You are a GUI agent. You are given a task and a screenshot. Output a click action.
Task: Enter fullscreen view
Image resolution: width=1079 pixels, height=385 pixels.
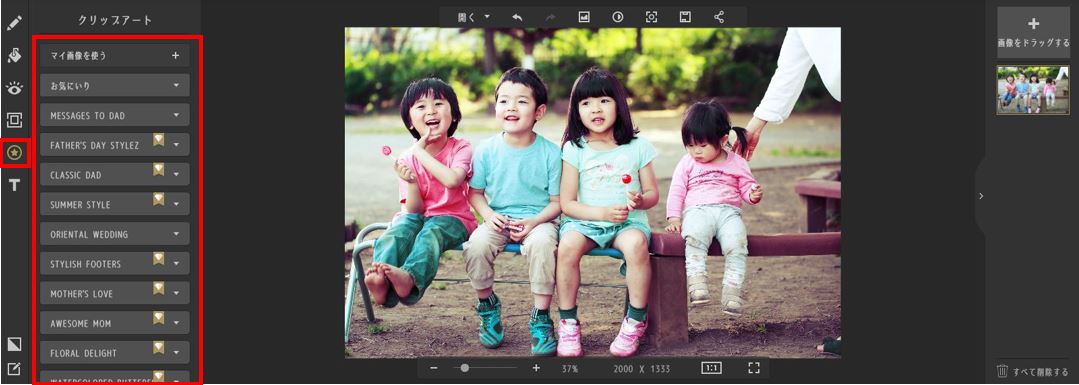tap(754, 368)
